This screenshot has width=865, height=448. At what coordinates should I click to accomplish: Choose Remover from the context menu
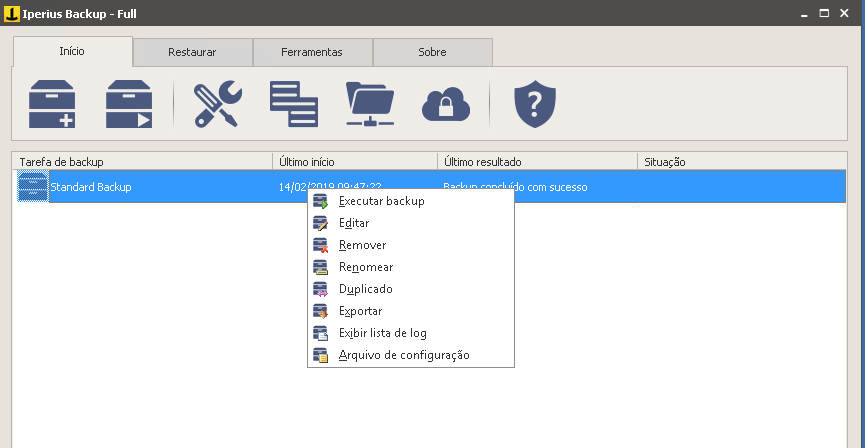click(x=410, y=246)
